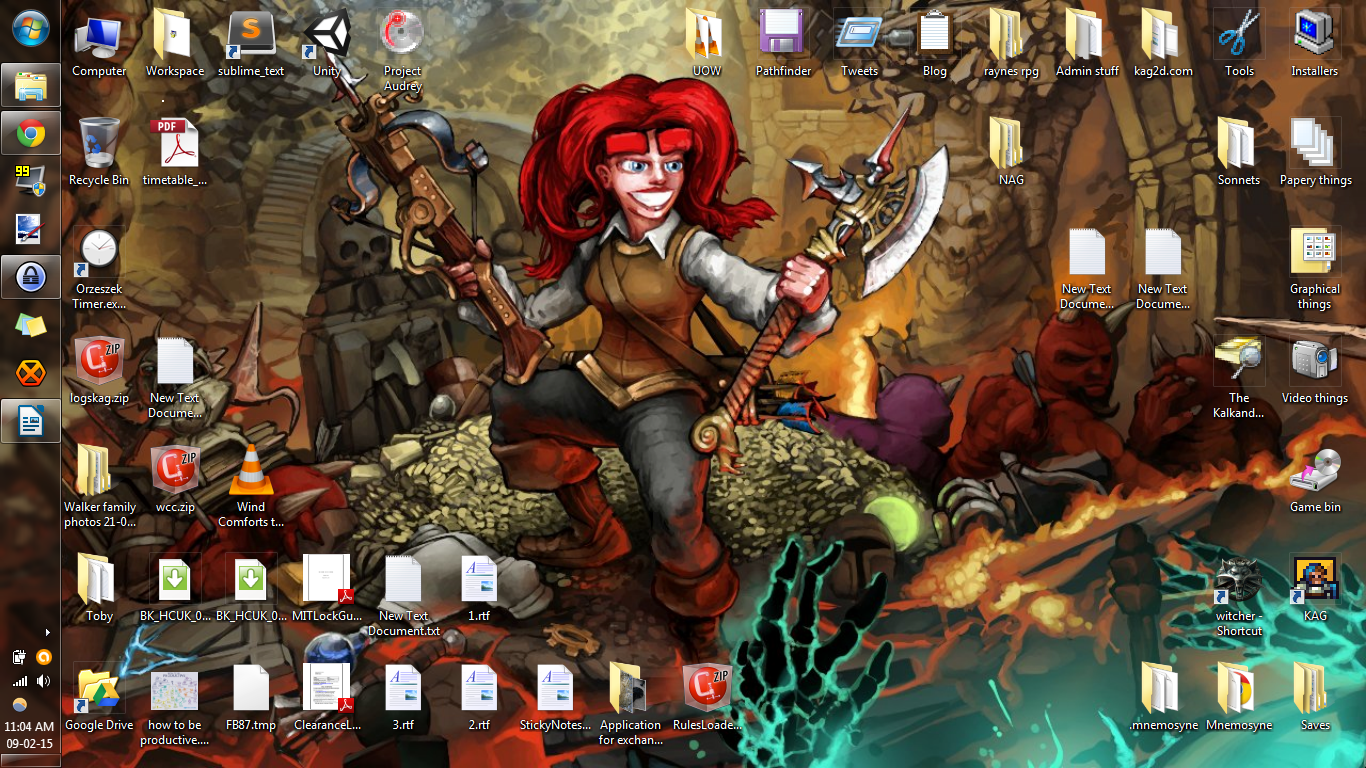This screenshot has height=768, width=1366.
Task: Open Google Chrome from taskbar
Action: click(x=30, y=133)
